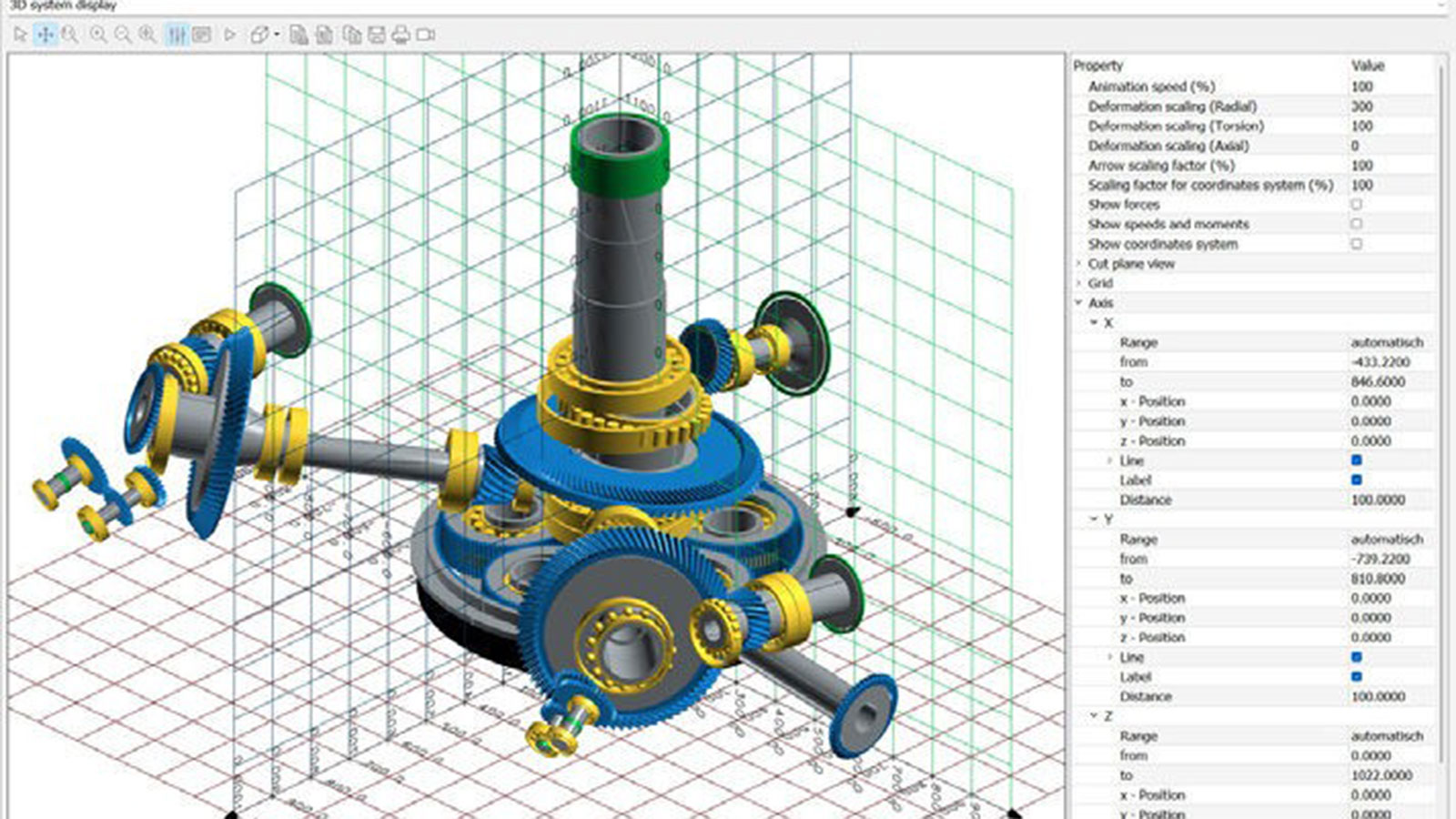Click the zoom in magnifier icon
The width and height of the screenshot is (1456, 819).
[x=97, y=35]
